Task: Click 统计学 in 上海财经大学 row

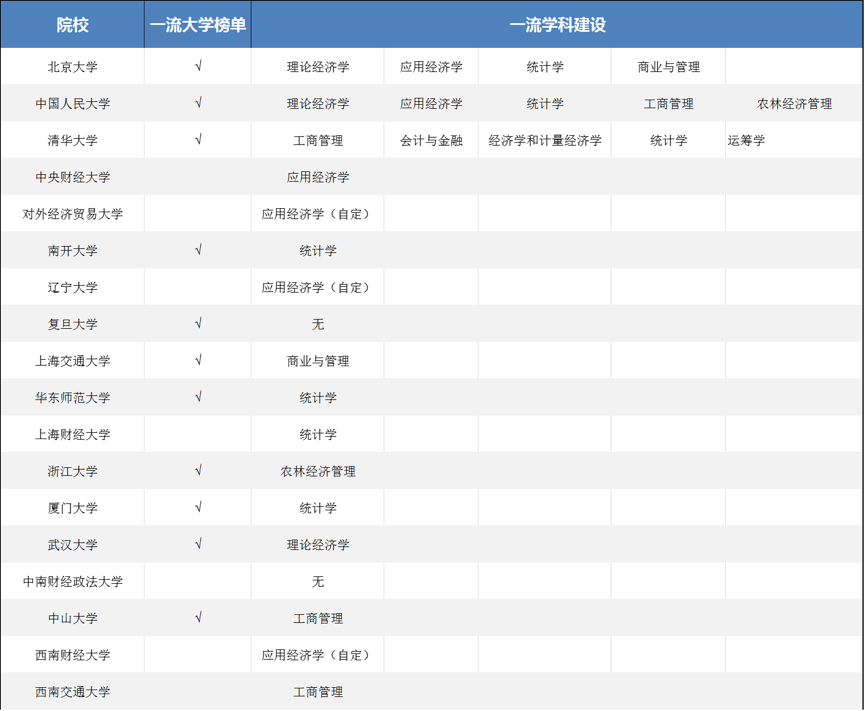Action: pyautogui.click(x=318, y=435)
